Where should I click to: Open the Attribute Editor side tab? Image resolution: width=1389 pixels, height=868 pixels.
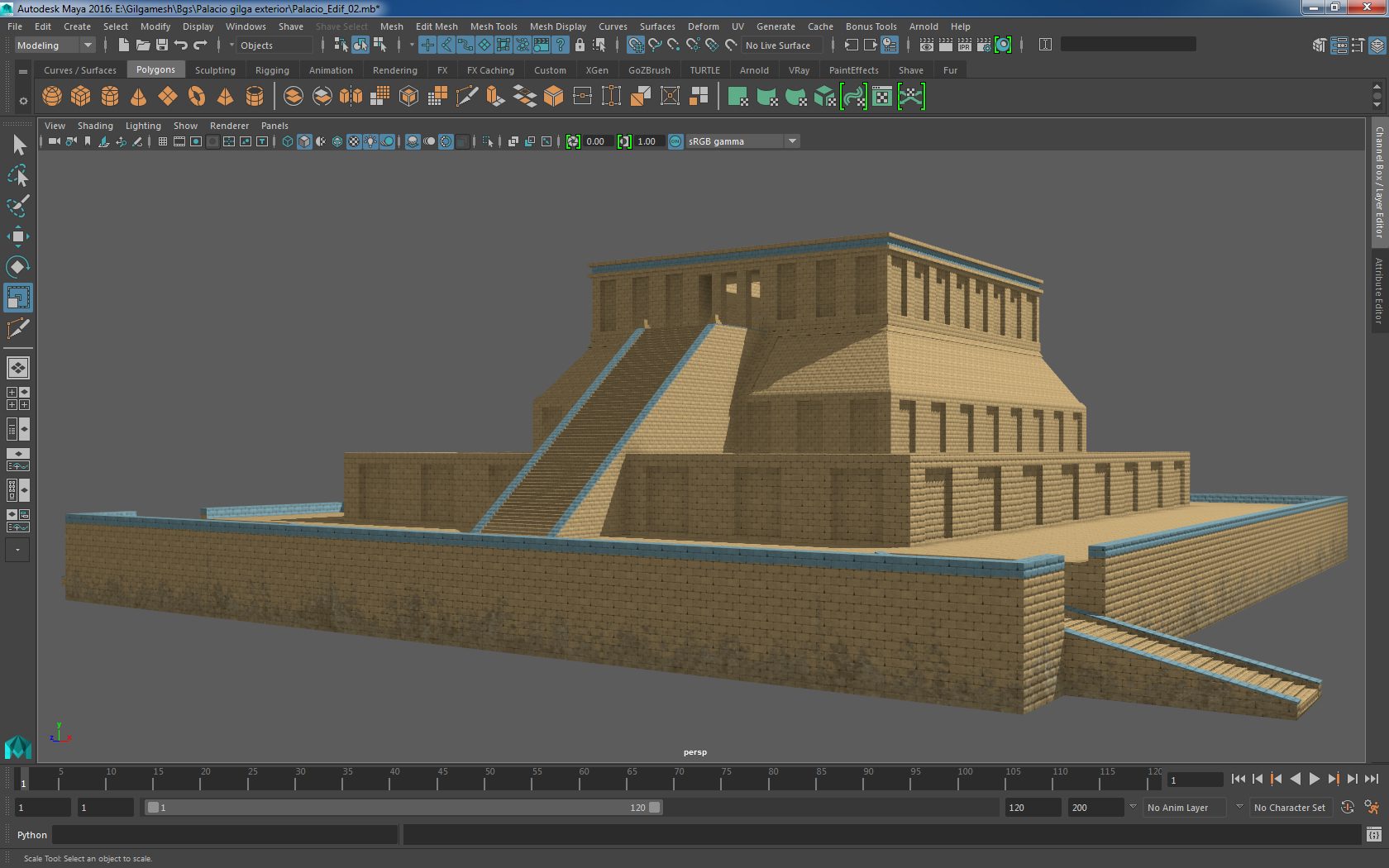point(1378,289)
